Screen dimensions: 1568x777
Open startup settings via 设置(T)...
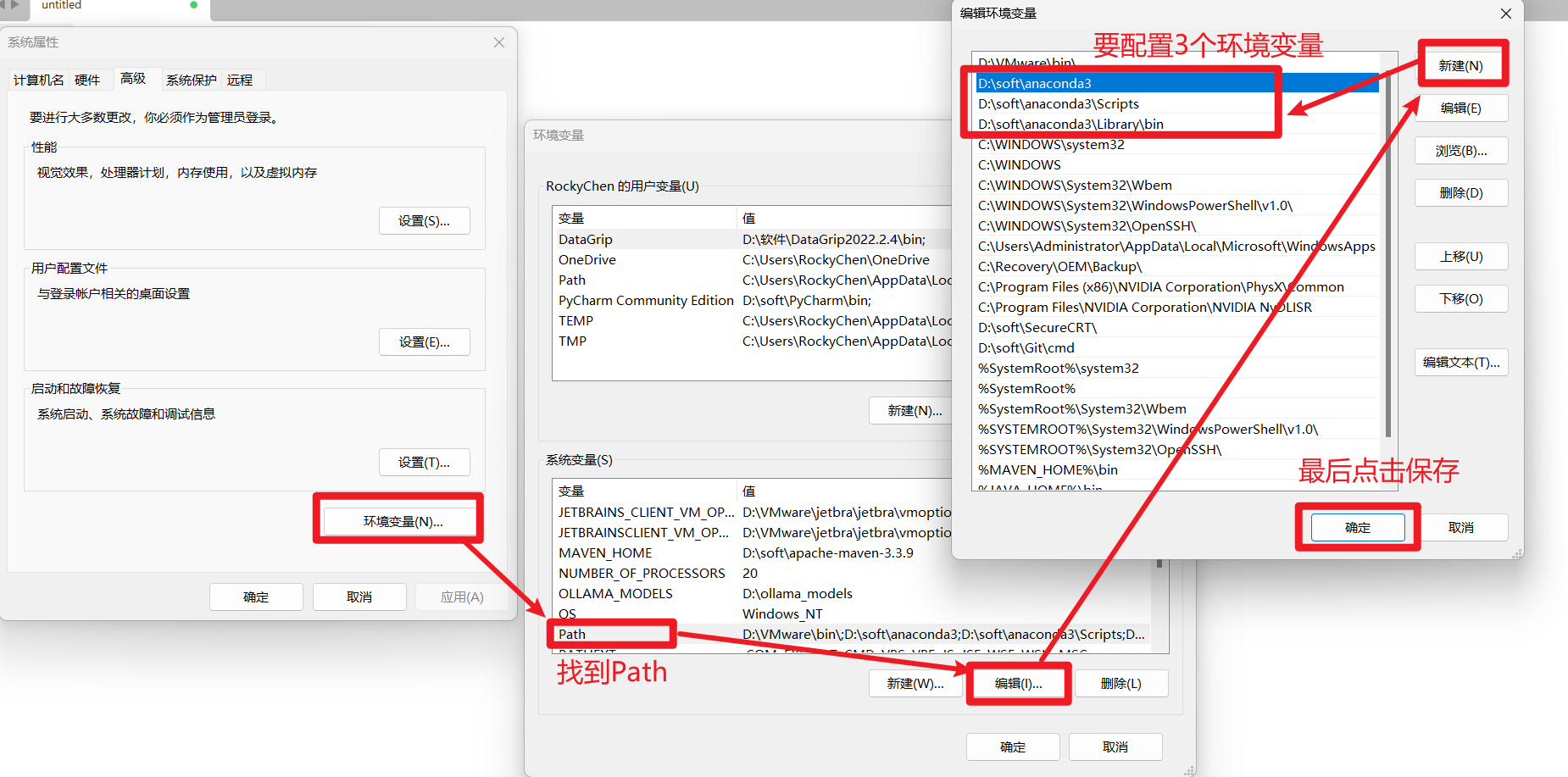[x=424, y=462]
